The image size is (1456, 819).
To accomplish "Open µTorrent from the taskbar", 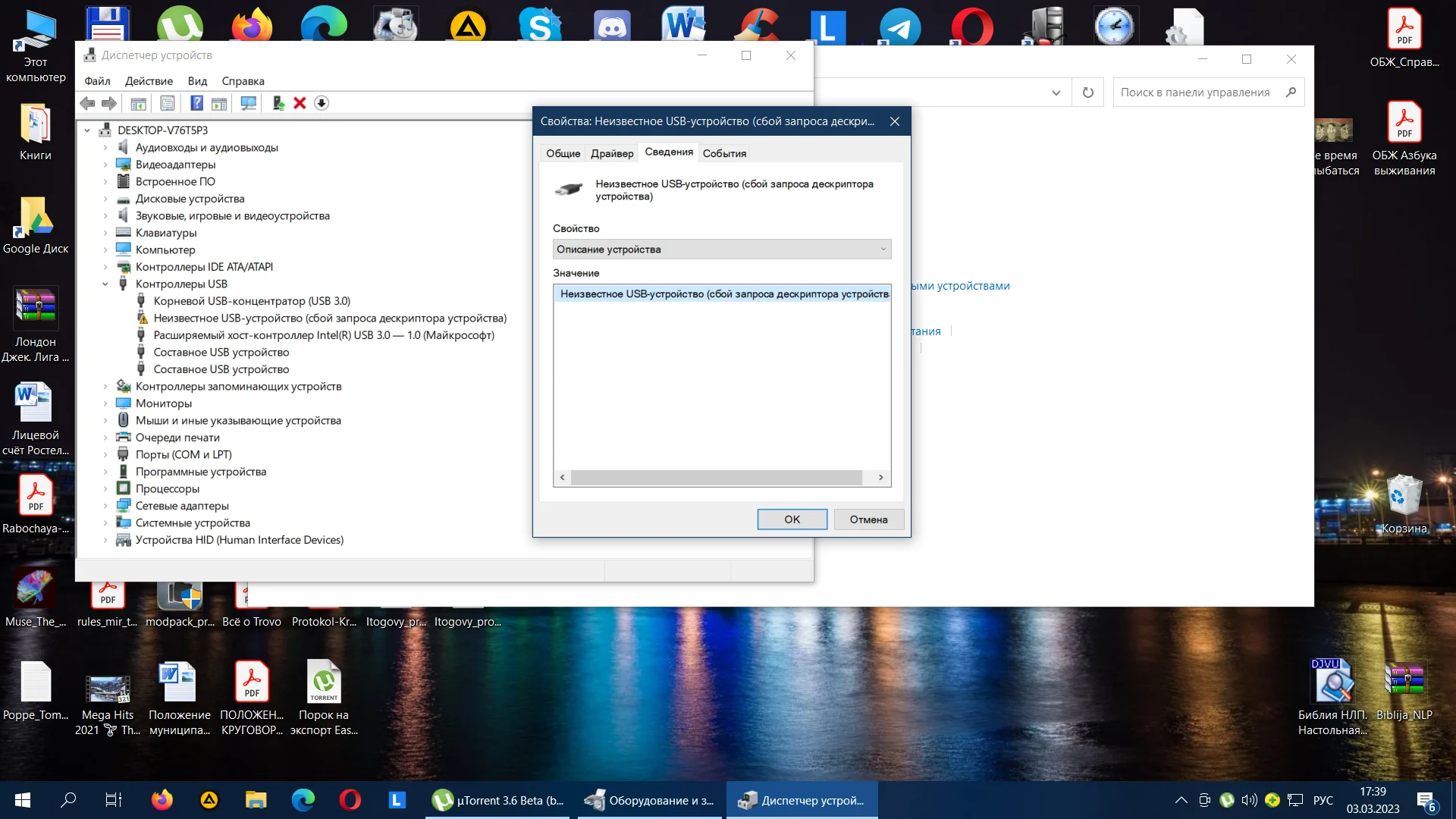I will click(x=498, y=800).
